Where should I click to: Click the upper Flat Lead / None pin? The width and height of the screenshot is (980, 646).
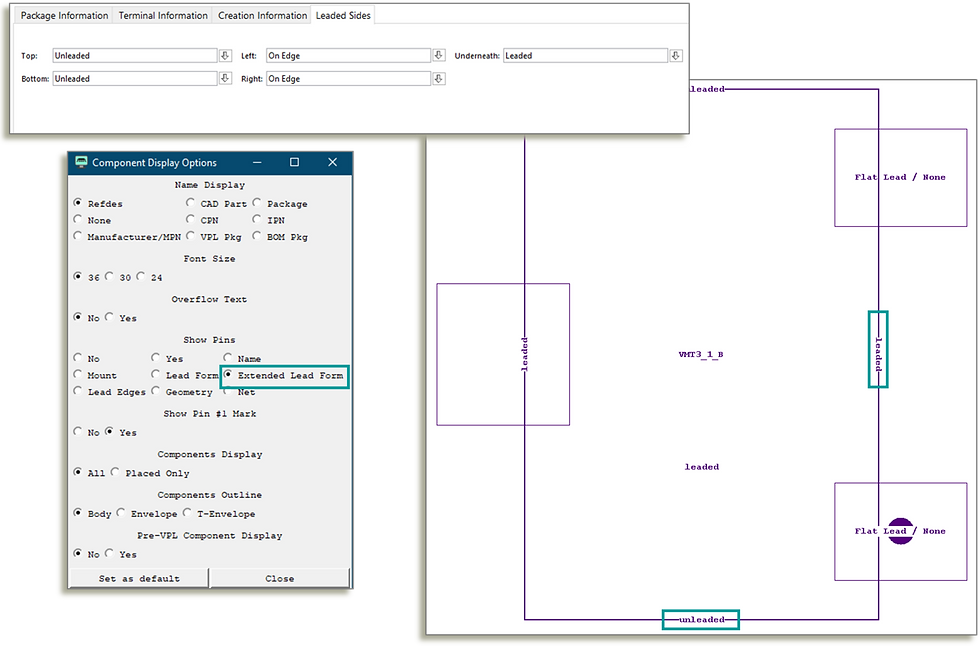901,177
